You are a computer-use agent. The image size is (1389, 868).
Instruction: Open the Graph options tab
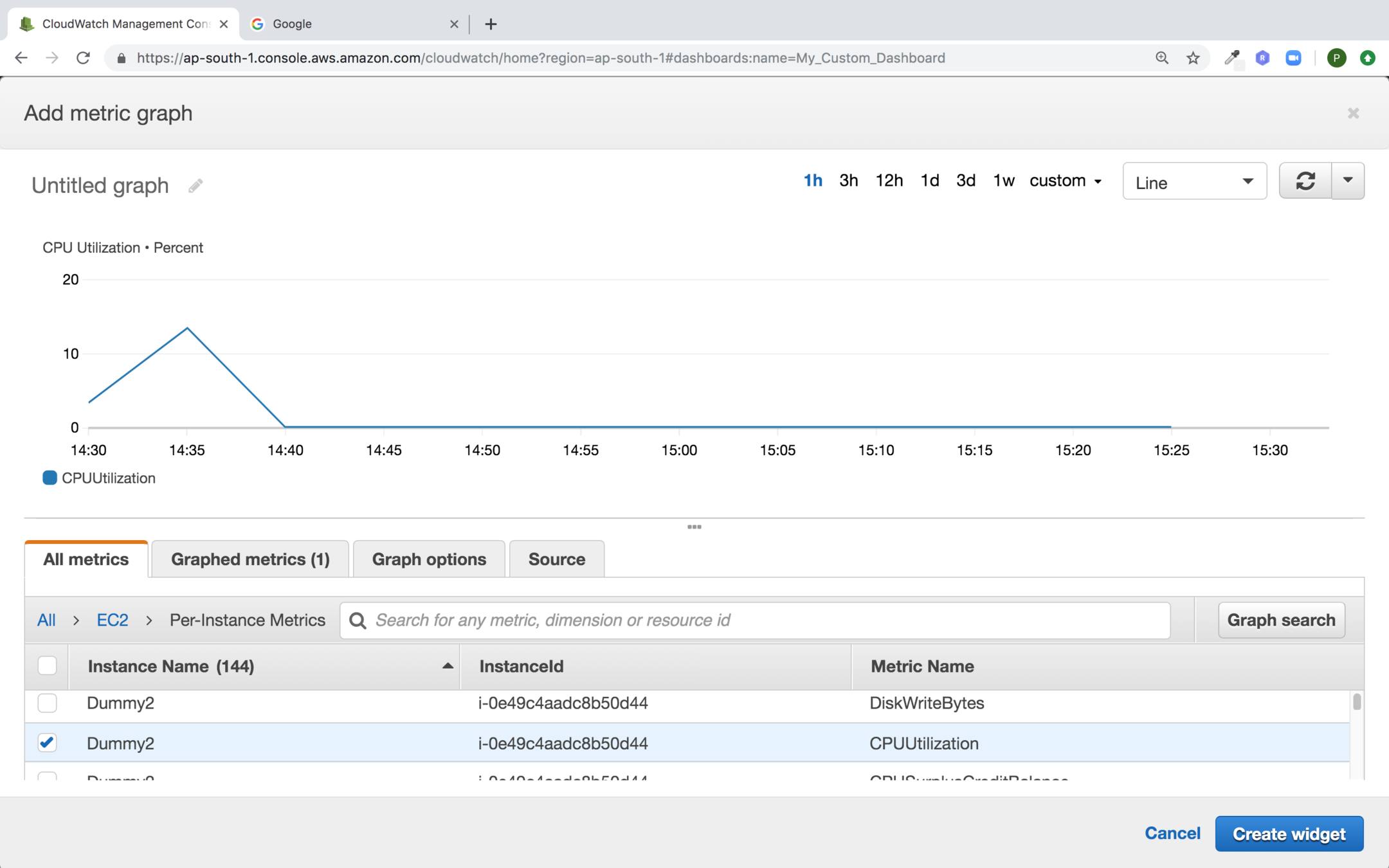coord(429,559)
